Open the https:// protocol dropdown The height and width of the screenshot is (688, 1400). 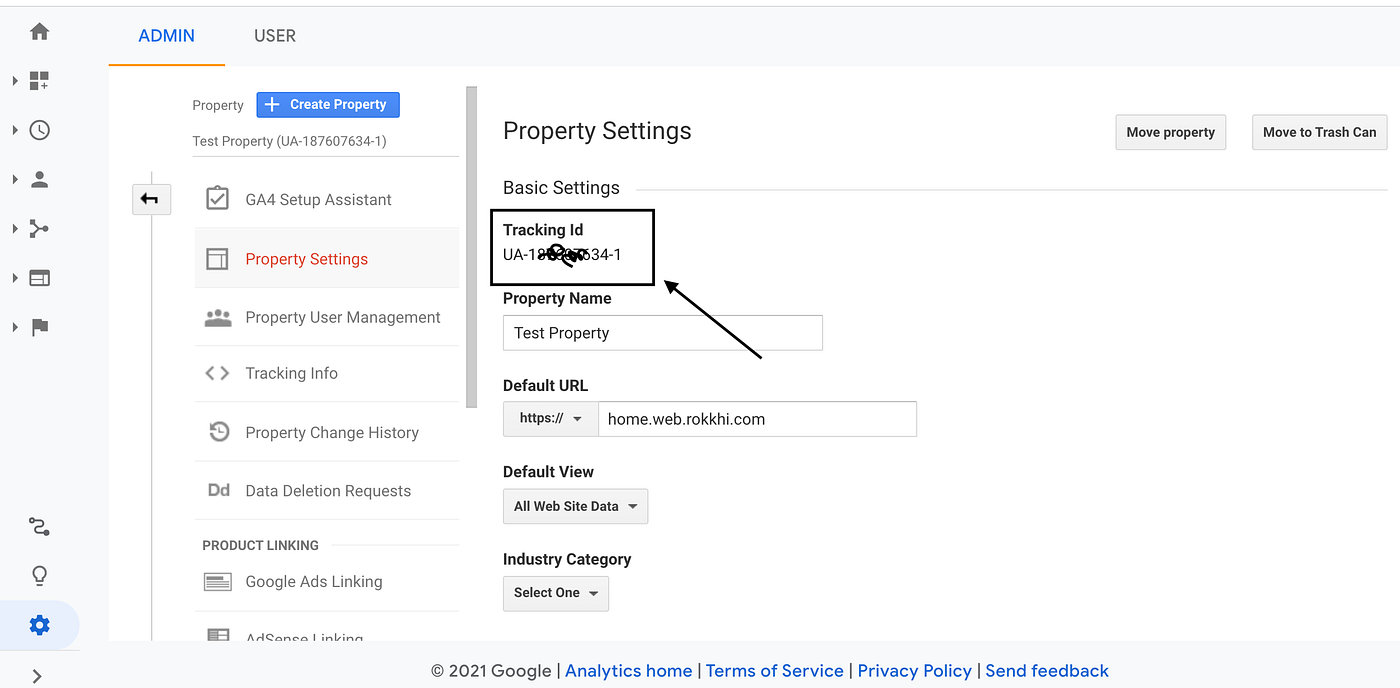(x=550, y=419)
